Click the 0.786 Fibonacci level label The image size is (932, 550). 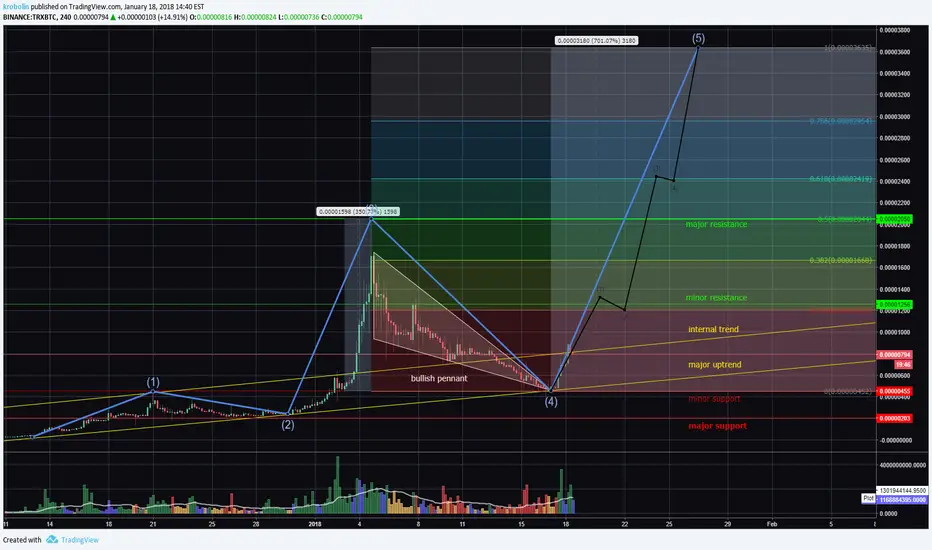point(840,121)
